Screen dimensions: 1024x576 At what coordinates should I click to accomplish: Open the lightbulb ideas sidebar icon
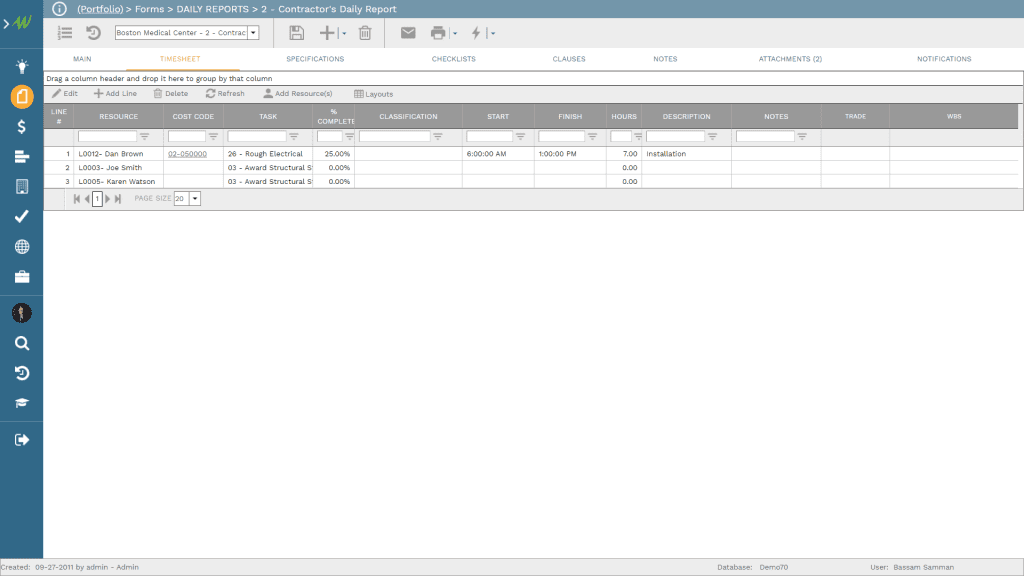point(22,67)
